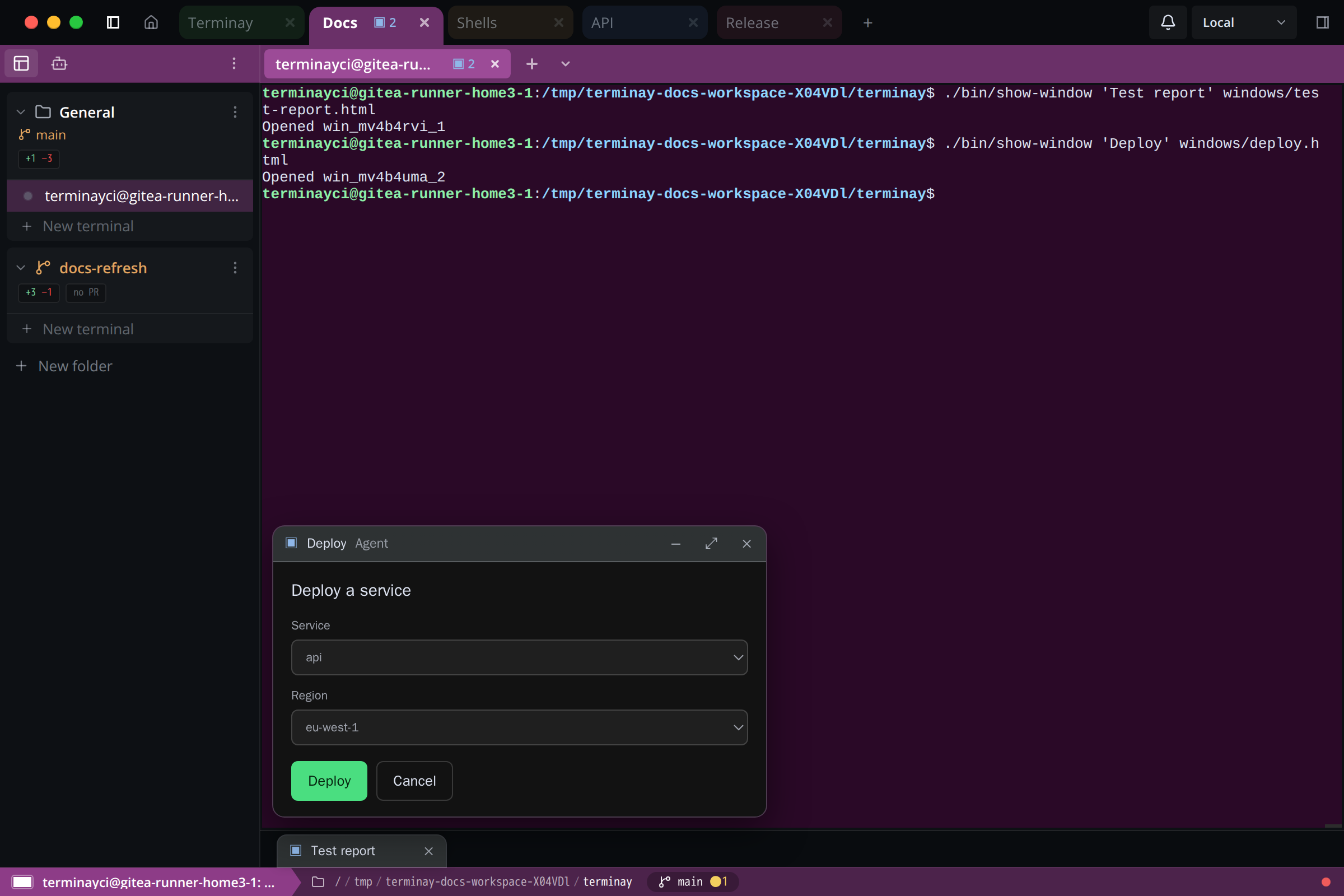Click the +3 -1 diff badge
1344x896 pixels.
pos(39,292)
